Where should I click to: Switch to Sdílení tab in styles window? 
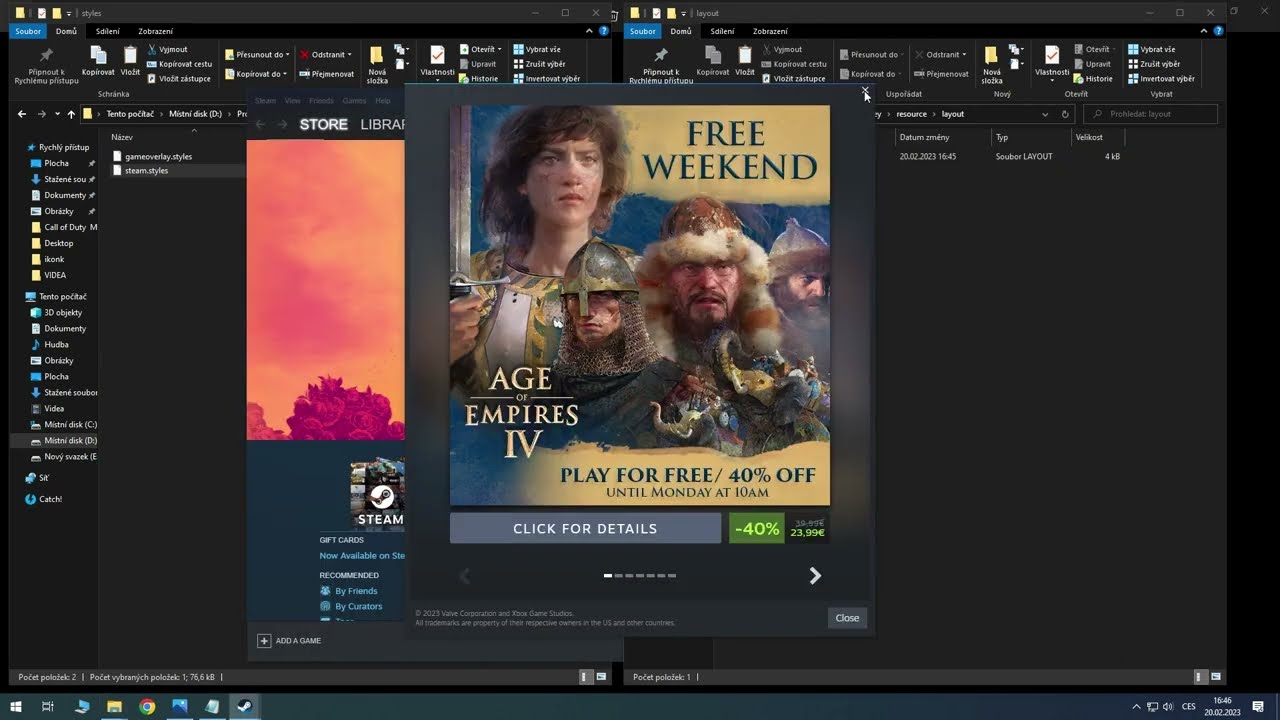click(107, 31)
